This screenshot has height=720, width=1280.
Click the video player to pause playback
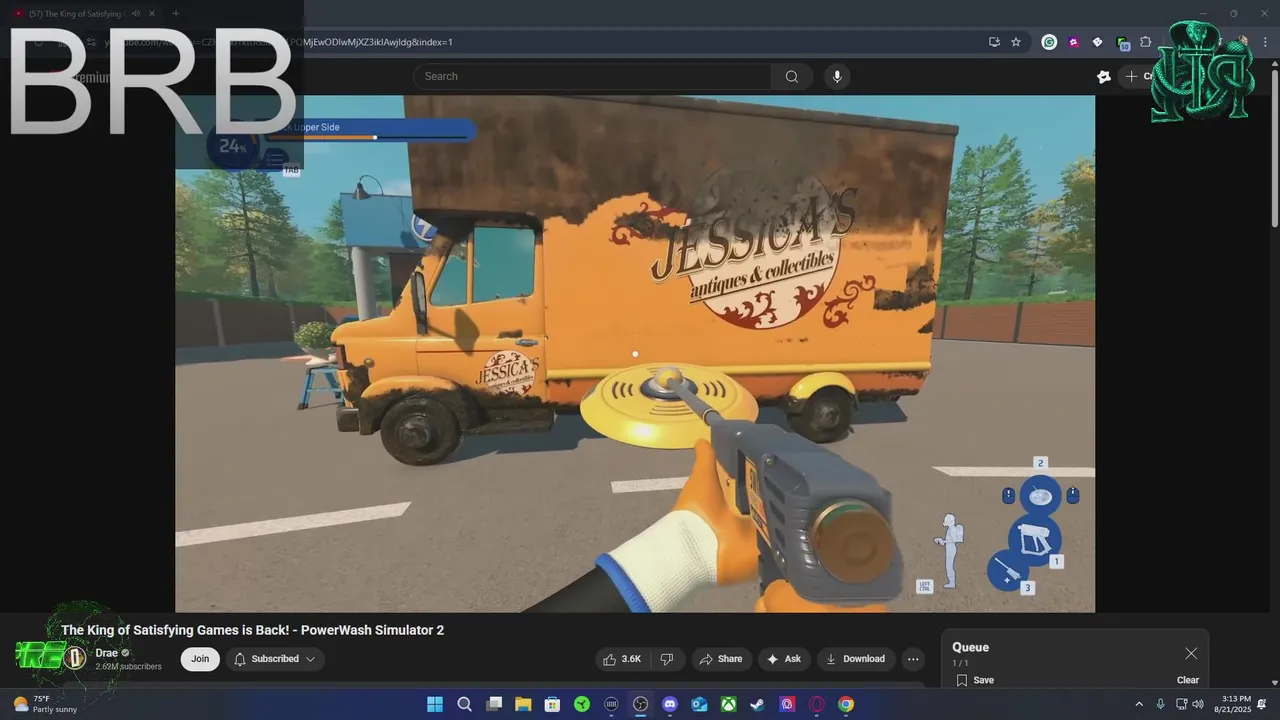click(x=635, y=354)
